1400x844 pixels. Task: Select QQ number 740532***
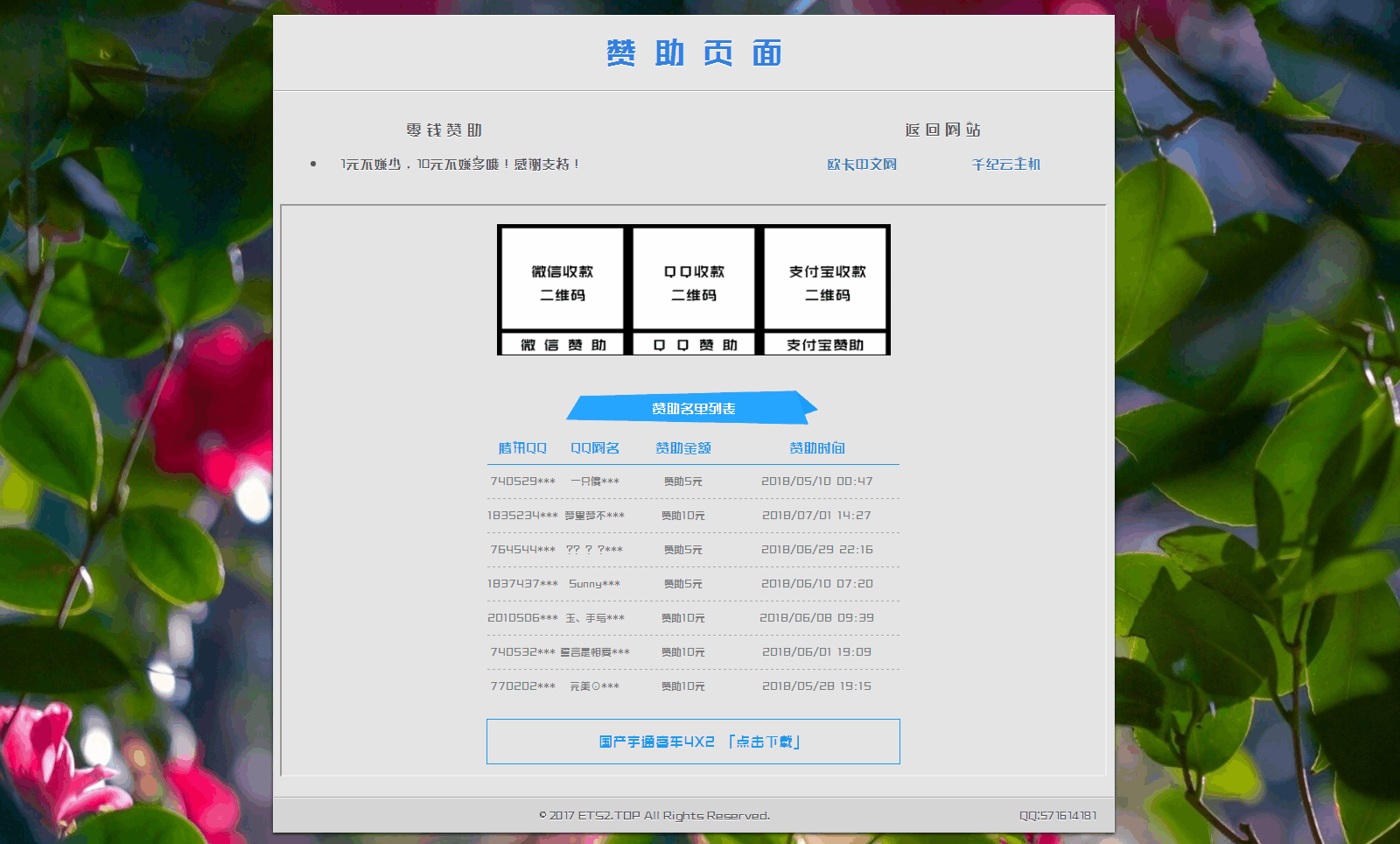(522, 651)
